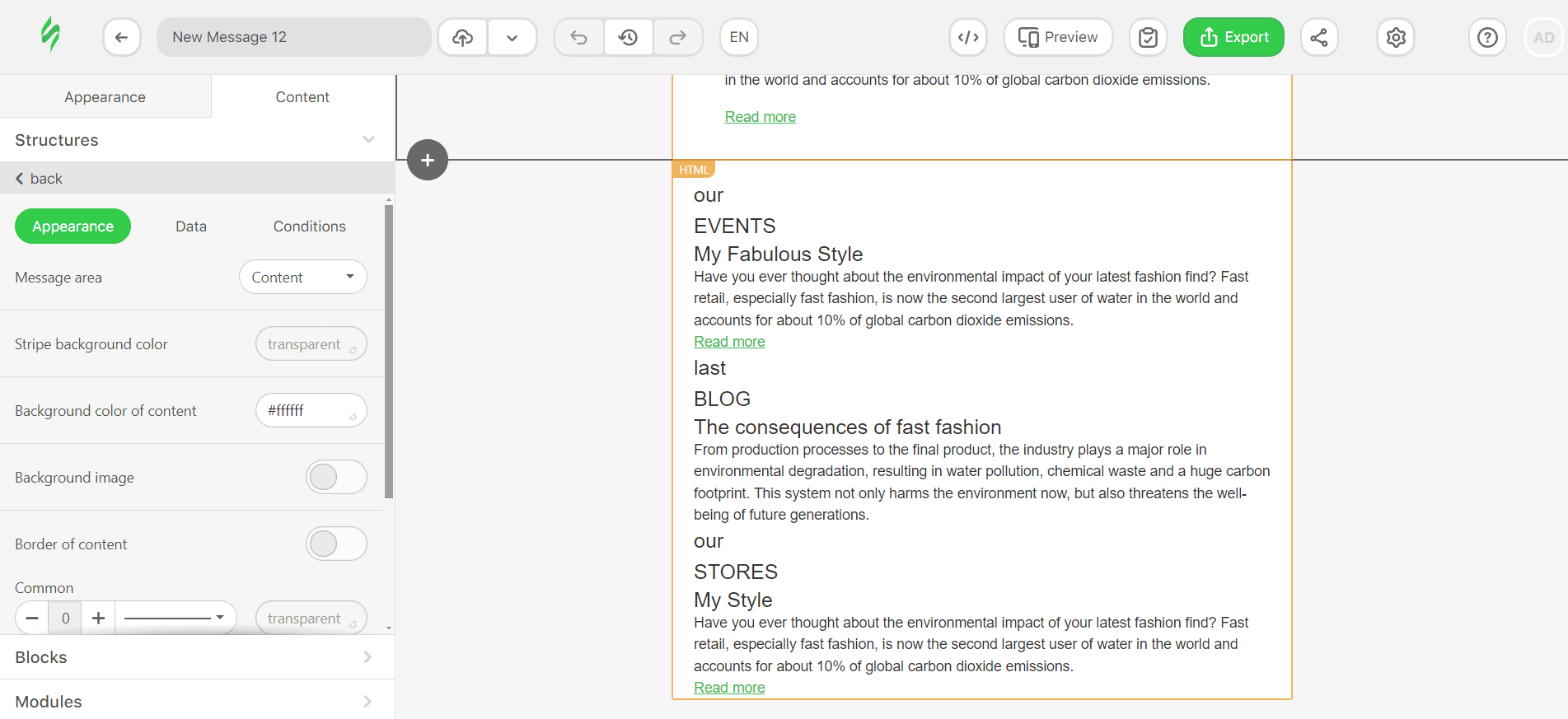Click the border width value 0 field
1568x719 pixels.
pos(65,618)
